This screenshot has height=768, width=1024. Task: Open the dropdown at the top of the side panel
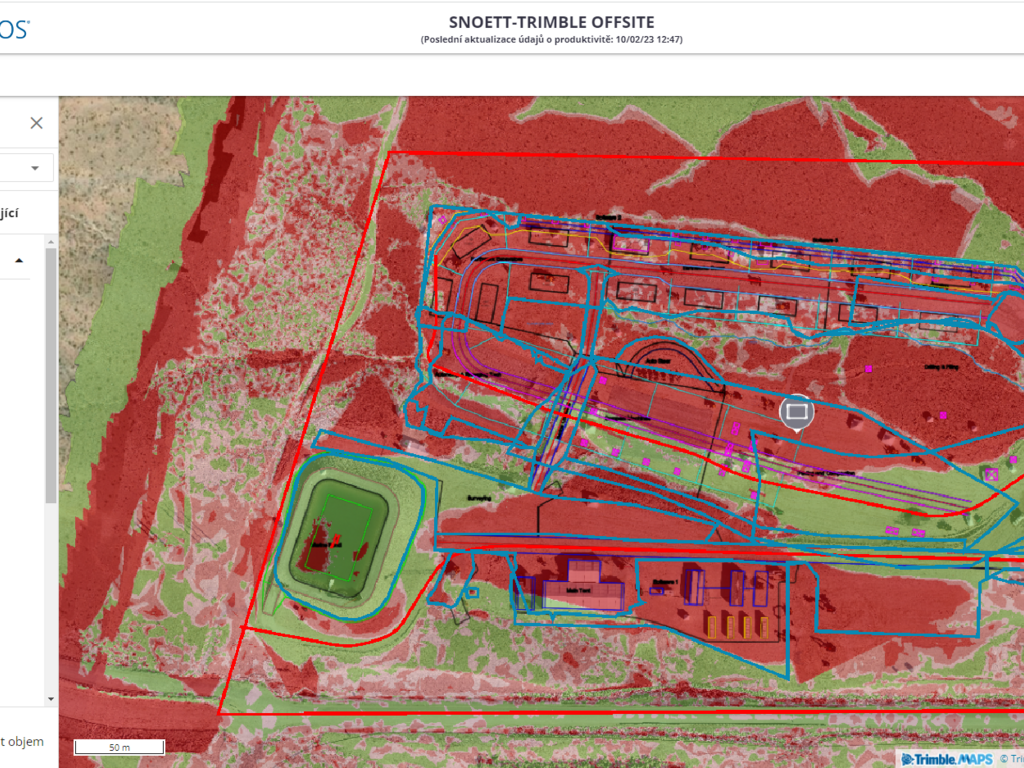[35, 167]
